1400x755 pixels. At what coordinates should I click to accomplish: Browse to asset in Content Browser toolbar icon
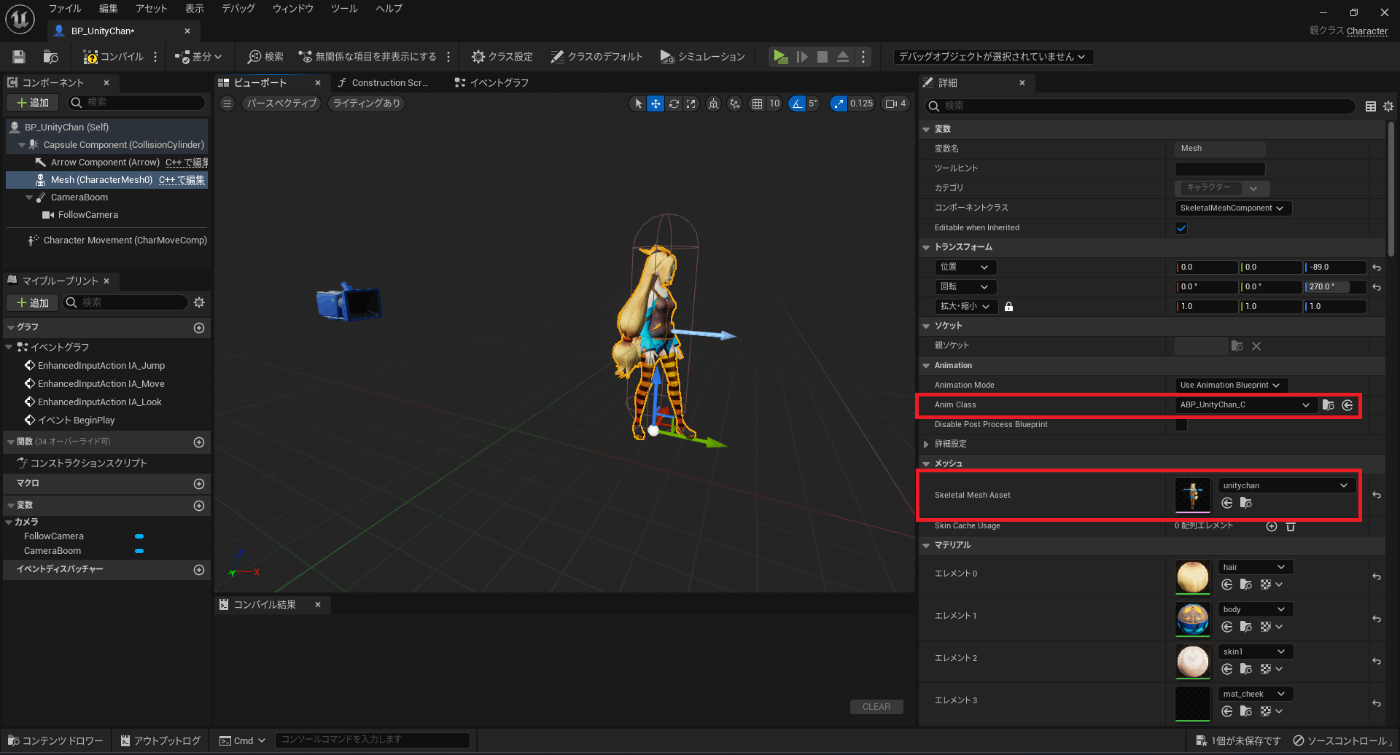(51, 57)
